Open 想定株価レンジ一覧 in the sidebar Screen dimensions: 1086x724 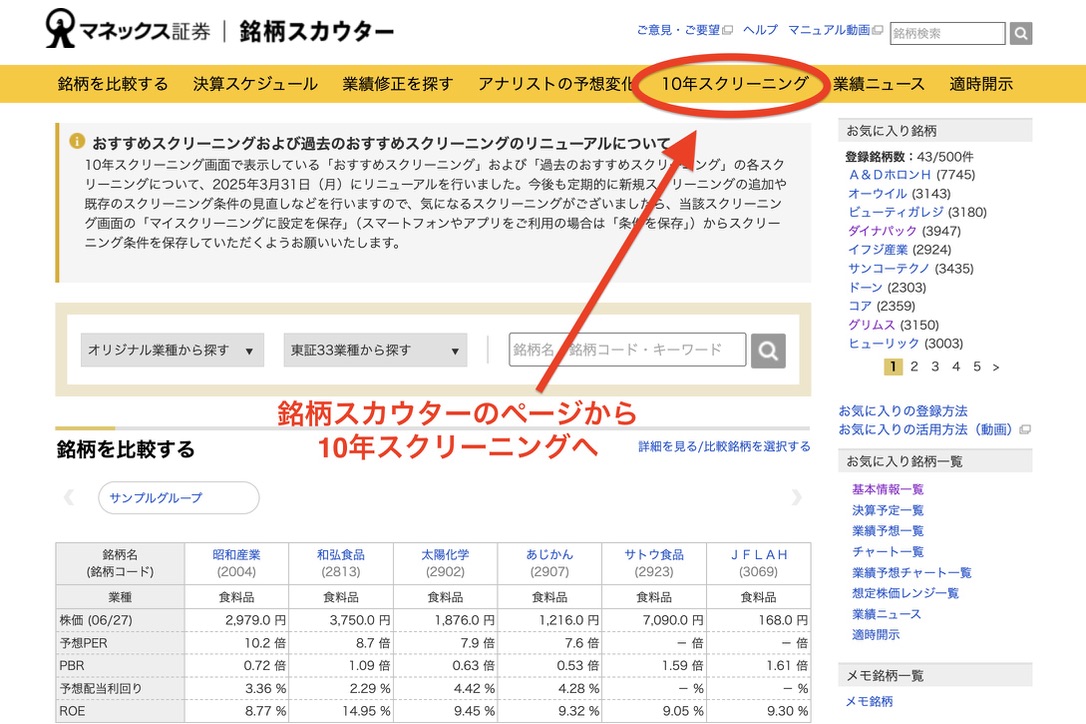click(x=905, y=593)
